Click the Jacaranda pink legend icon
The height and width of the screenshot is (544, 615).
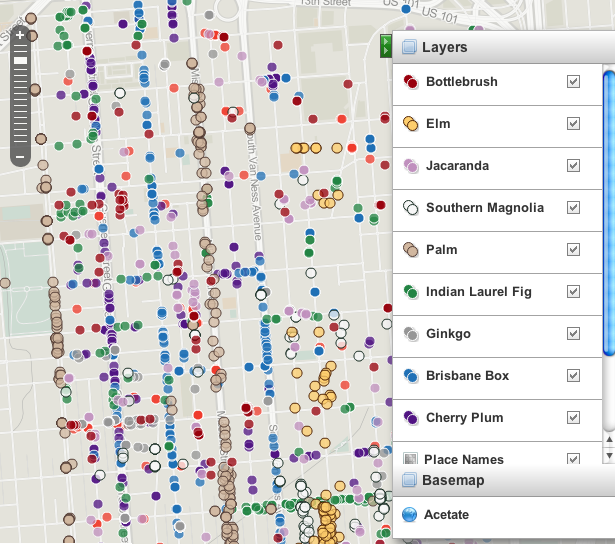410,166
